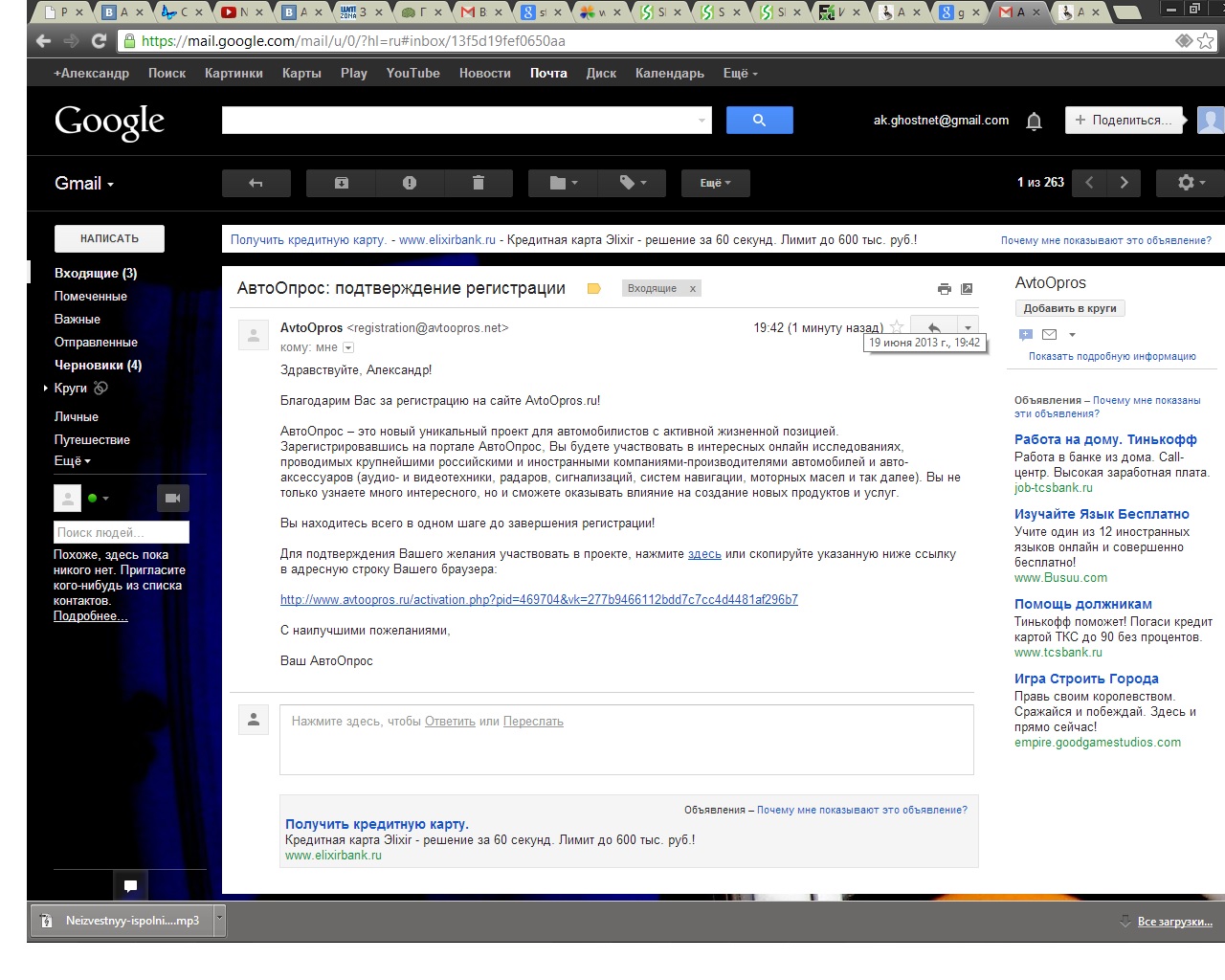Click the Подробнее link in chat panel

(91, 615)
